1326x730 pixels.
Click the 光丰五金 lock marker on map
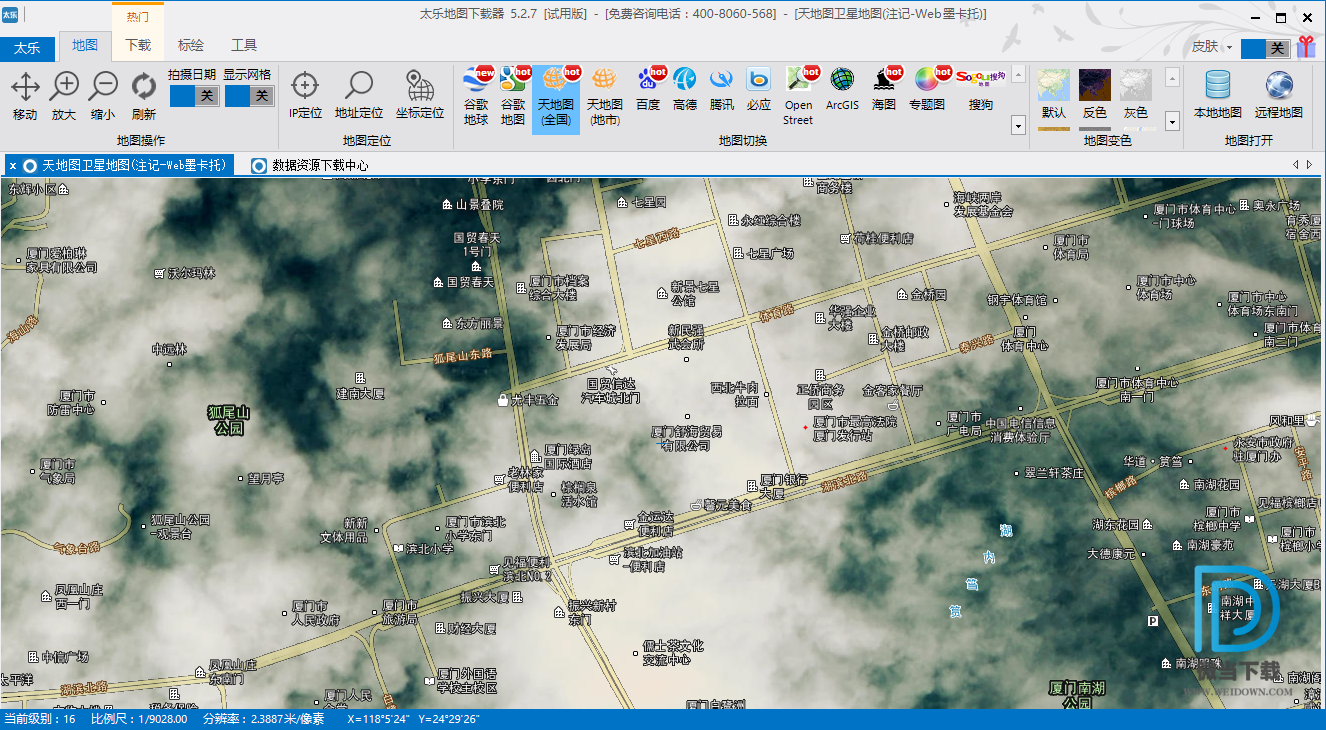(x=503, y=400)
